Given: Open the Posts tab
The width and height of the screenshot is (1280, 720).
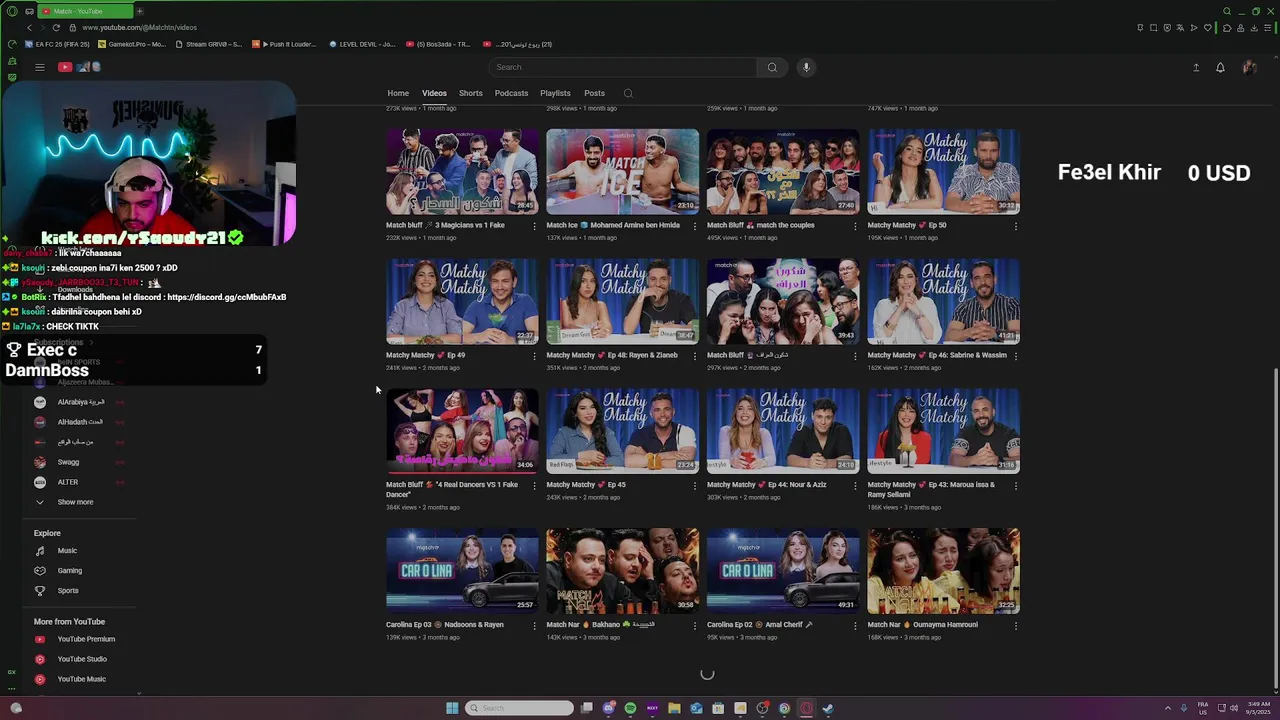Looking at the screenshot, I should click(x=594, y=93).
